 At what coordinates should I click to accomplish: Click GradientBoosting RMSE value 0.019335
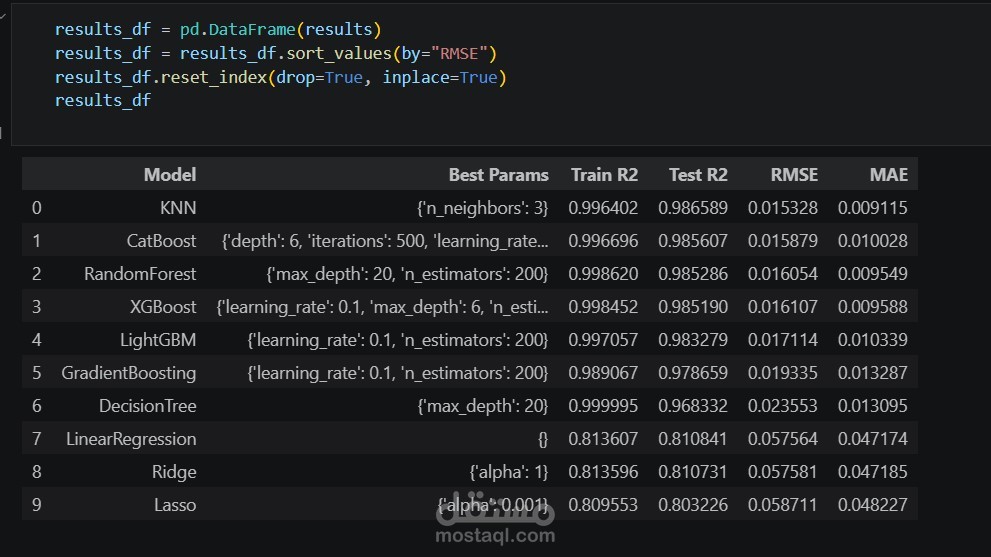(782, 372)
